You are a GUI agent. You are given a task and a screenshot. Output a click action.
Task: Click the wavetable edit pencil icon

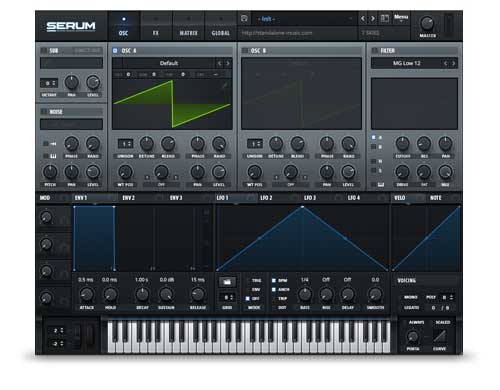point(225,85)
